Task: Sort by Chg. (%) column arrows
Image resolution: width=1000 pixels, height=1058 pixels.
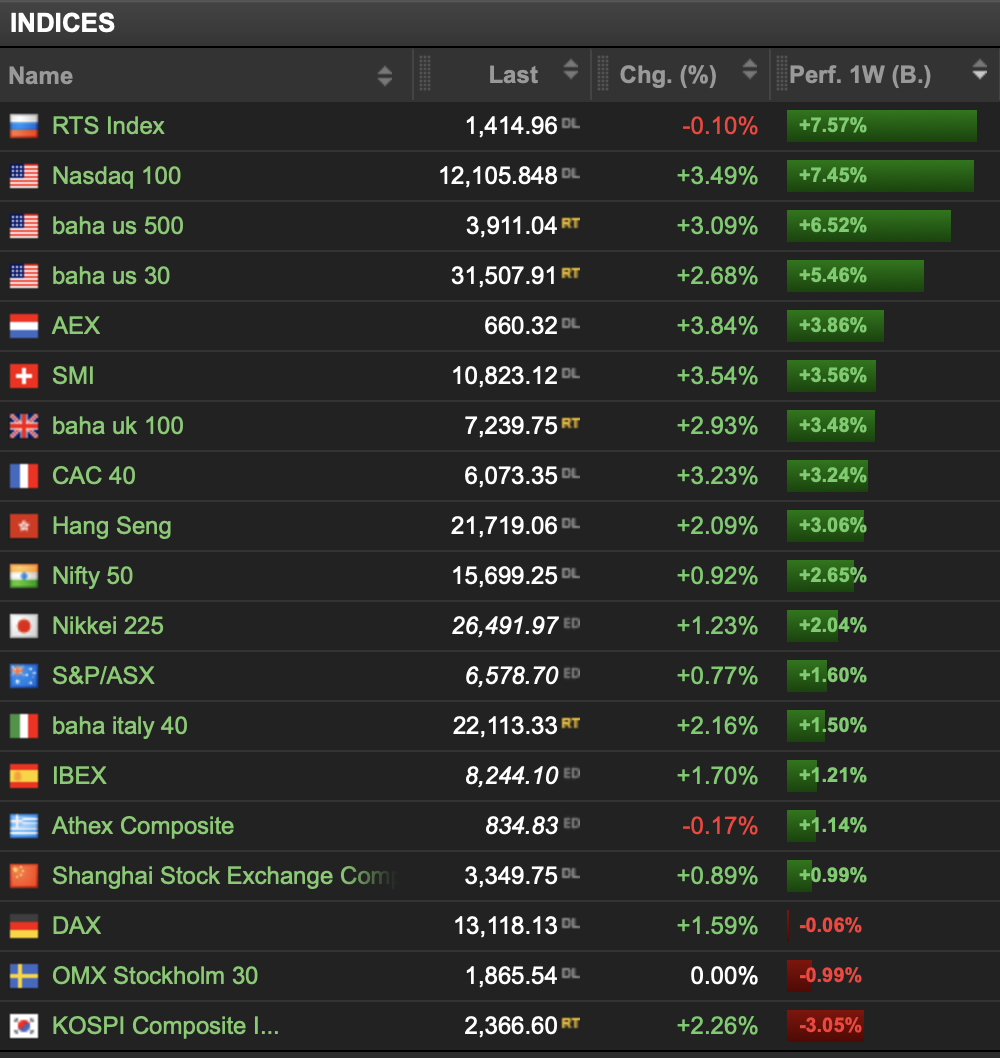Action: 750,69
